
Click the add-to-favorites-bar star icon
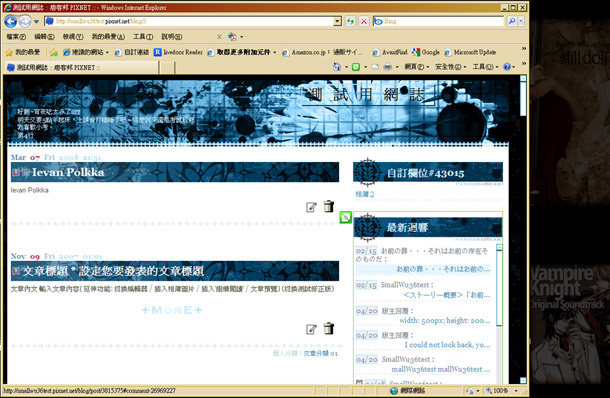54,52
